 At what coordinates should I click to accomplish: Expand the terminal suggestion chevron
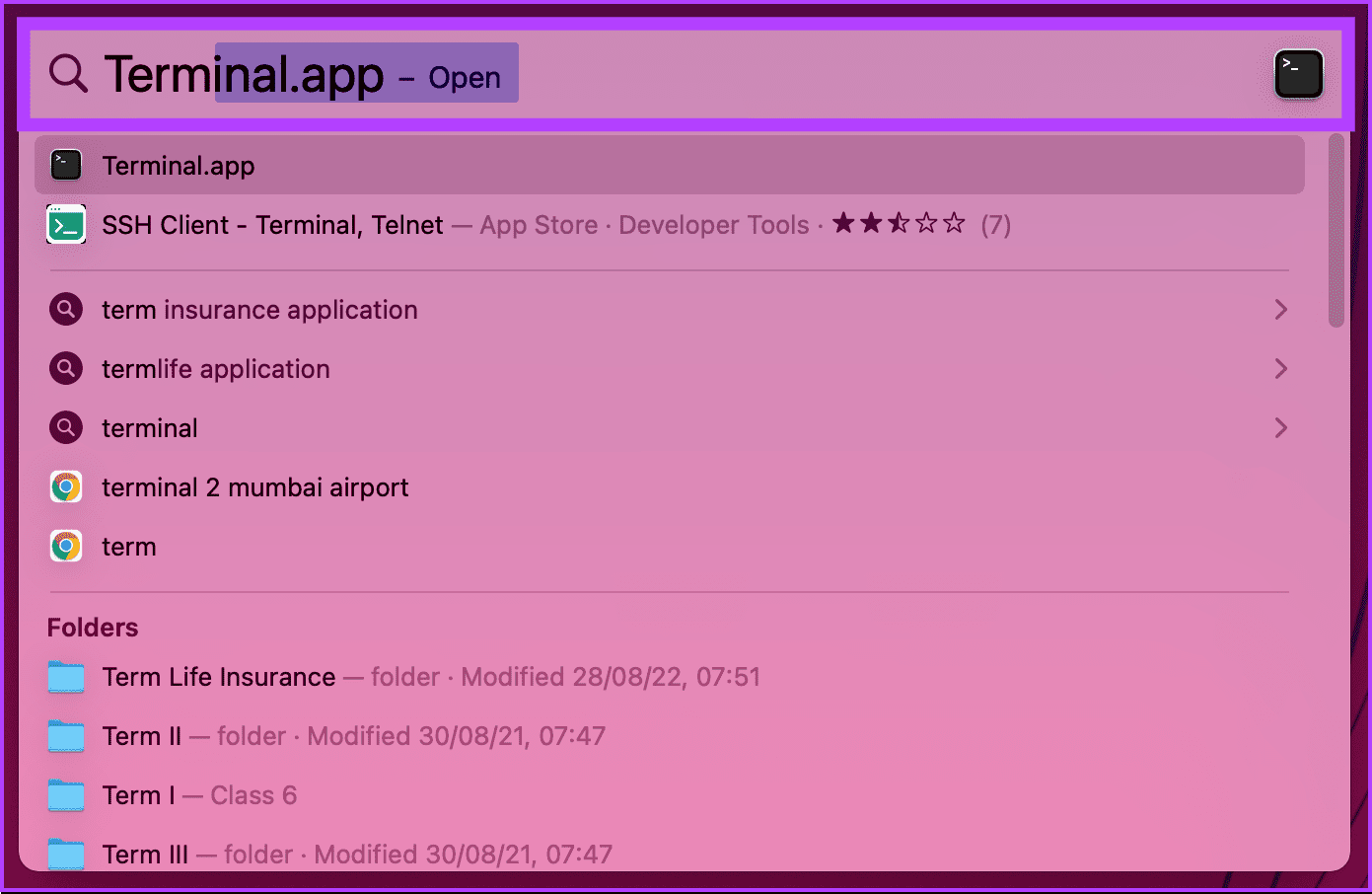[x=1280, y=428]
